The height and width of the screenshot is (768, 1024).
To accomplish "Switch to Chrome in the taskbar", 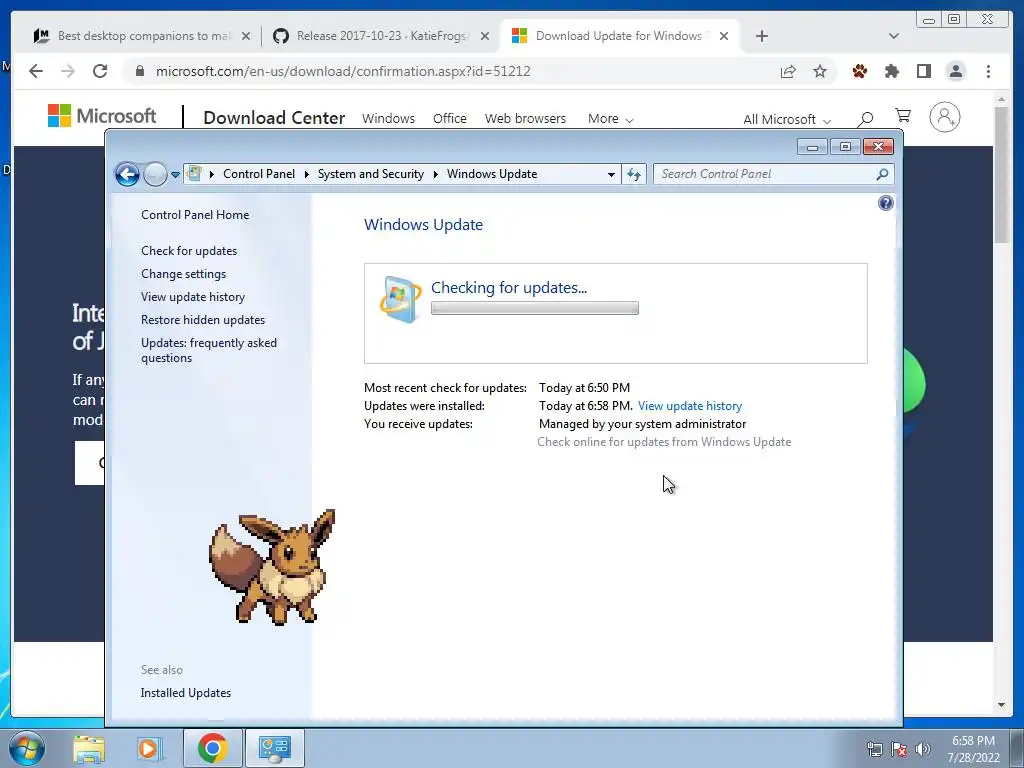I will point(212,748).
